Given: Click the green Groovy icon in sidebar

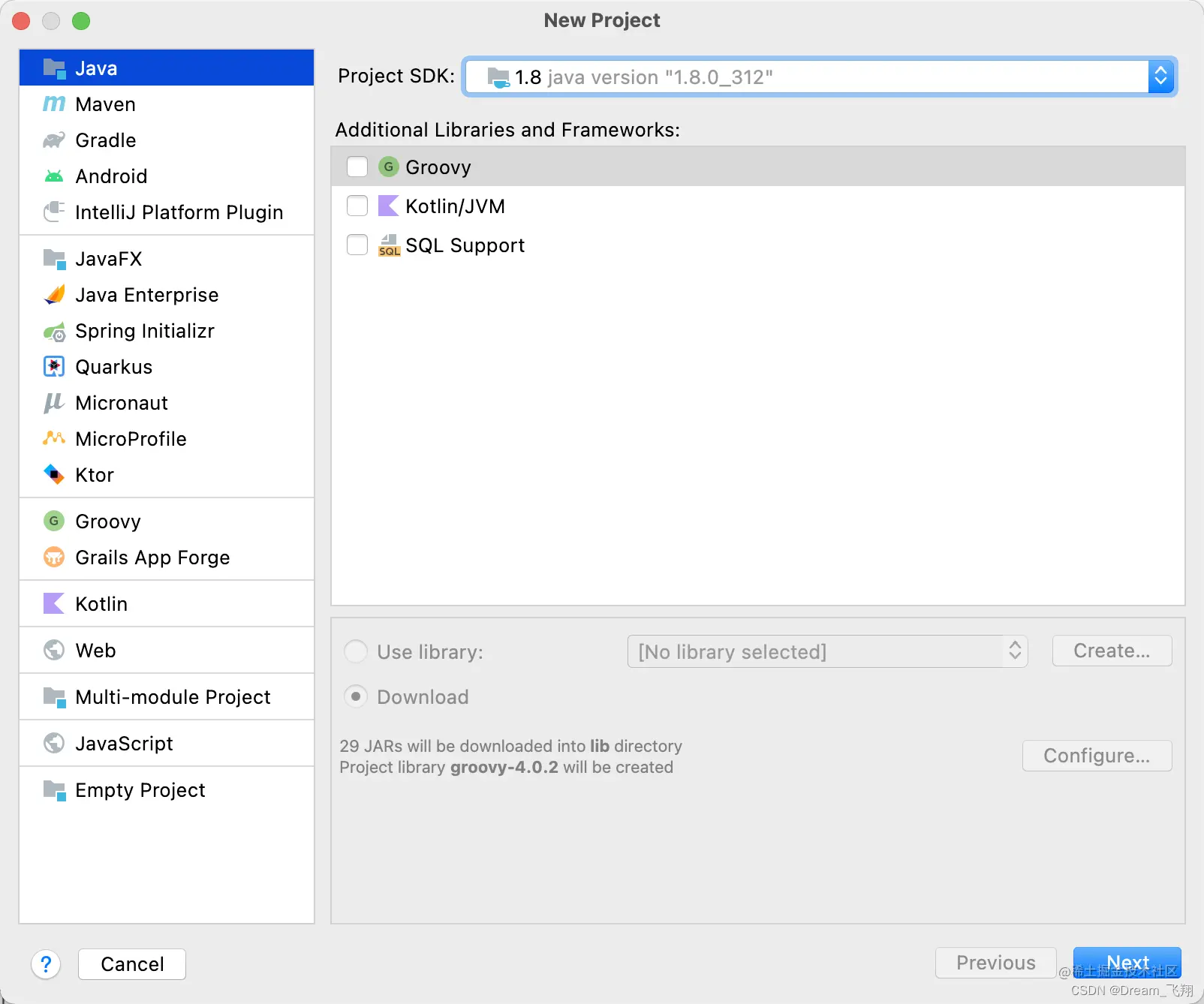Looking at the screenshot, I should click(x=54, y=522).
